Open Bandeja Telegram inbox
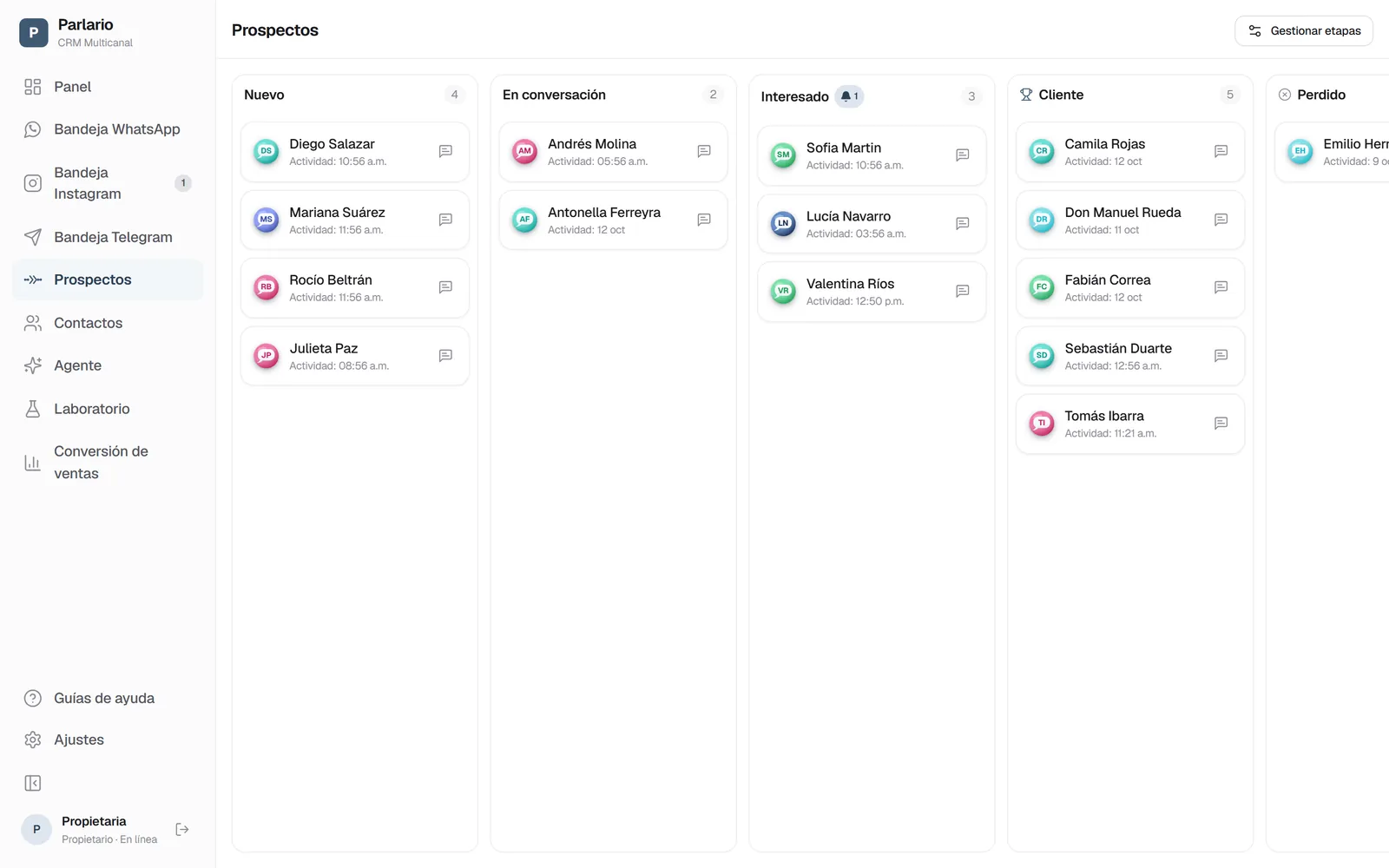 tap(108, 237)
